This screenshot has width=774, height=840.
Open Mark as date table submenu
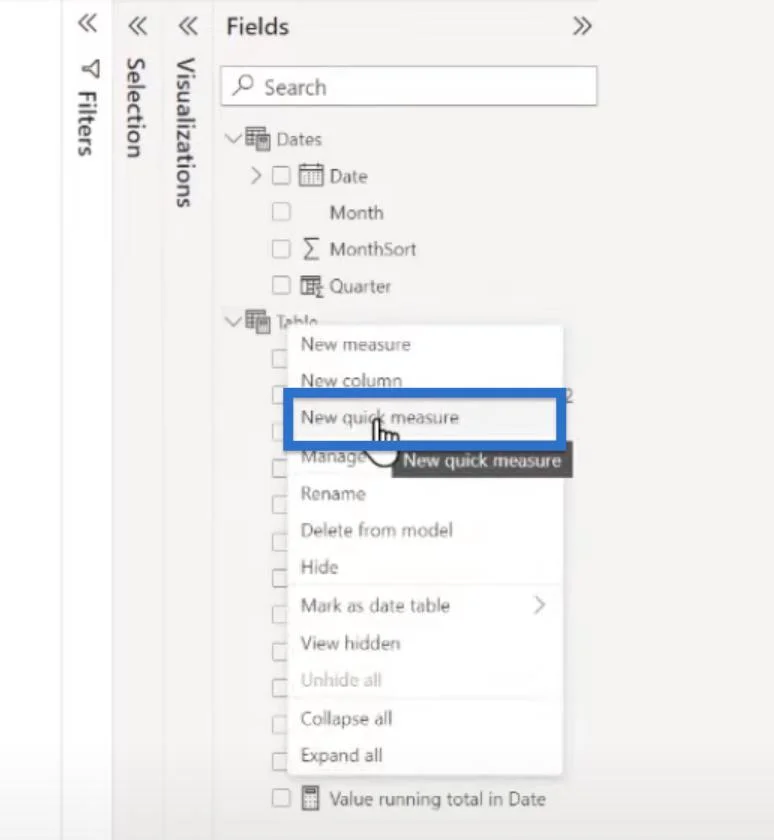click(x=424, y=605)
